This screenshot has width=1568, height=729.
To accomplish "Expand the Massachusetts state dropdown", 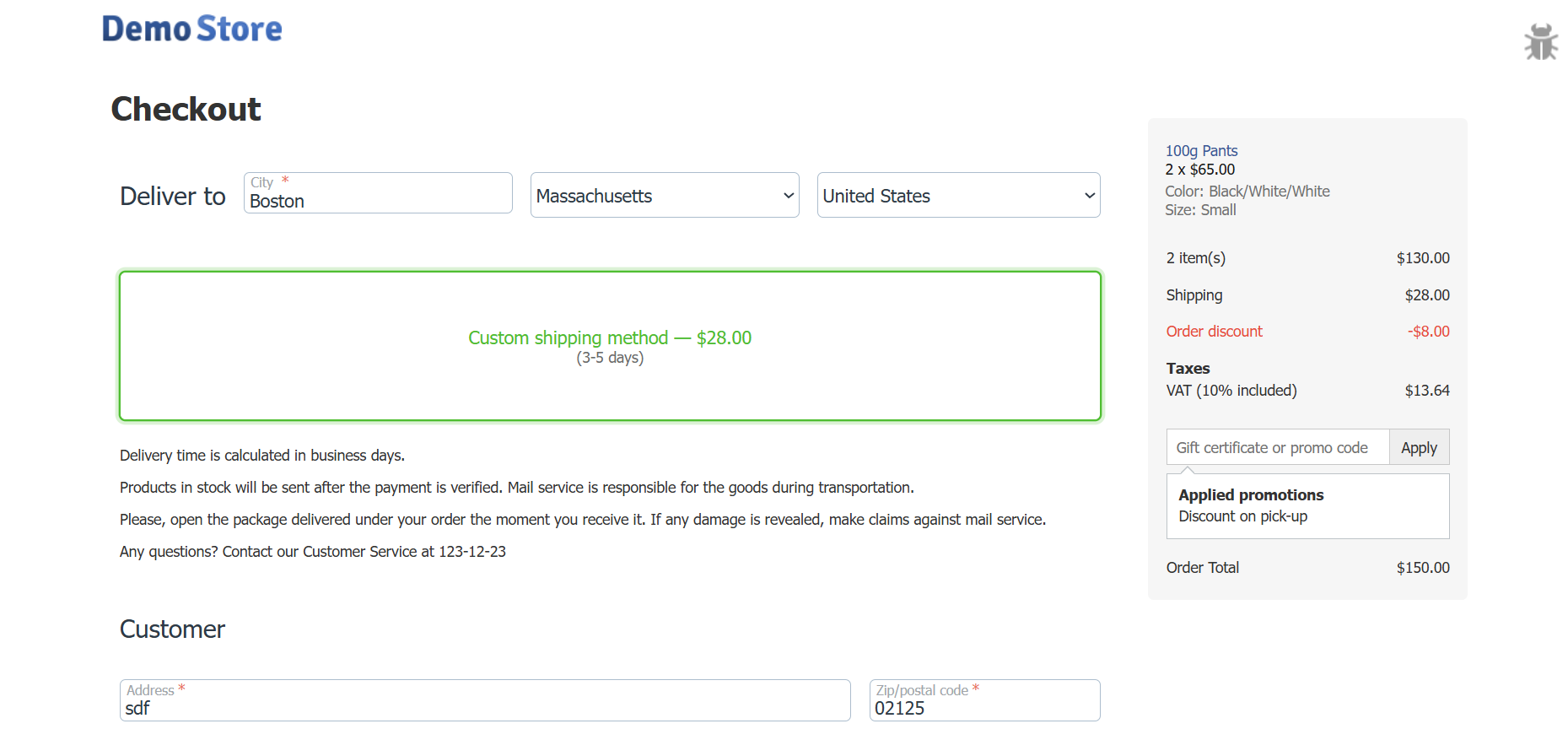I will [x=664, y=196].
